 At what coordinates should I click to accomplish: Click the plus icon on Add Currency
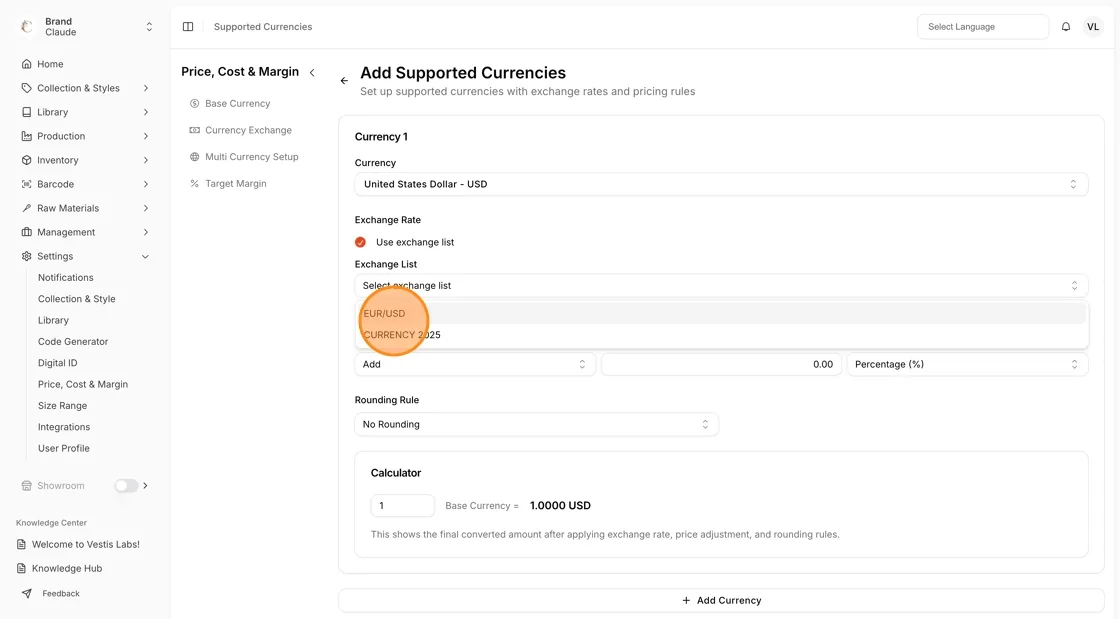pyautogui.click(x=686, y=600)
